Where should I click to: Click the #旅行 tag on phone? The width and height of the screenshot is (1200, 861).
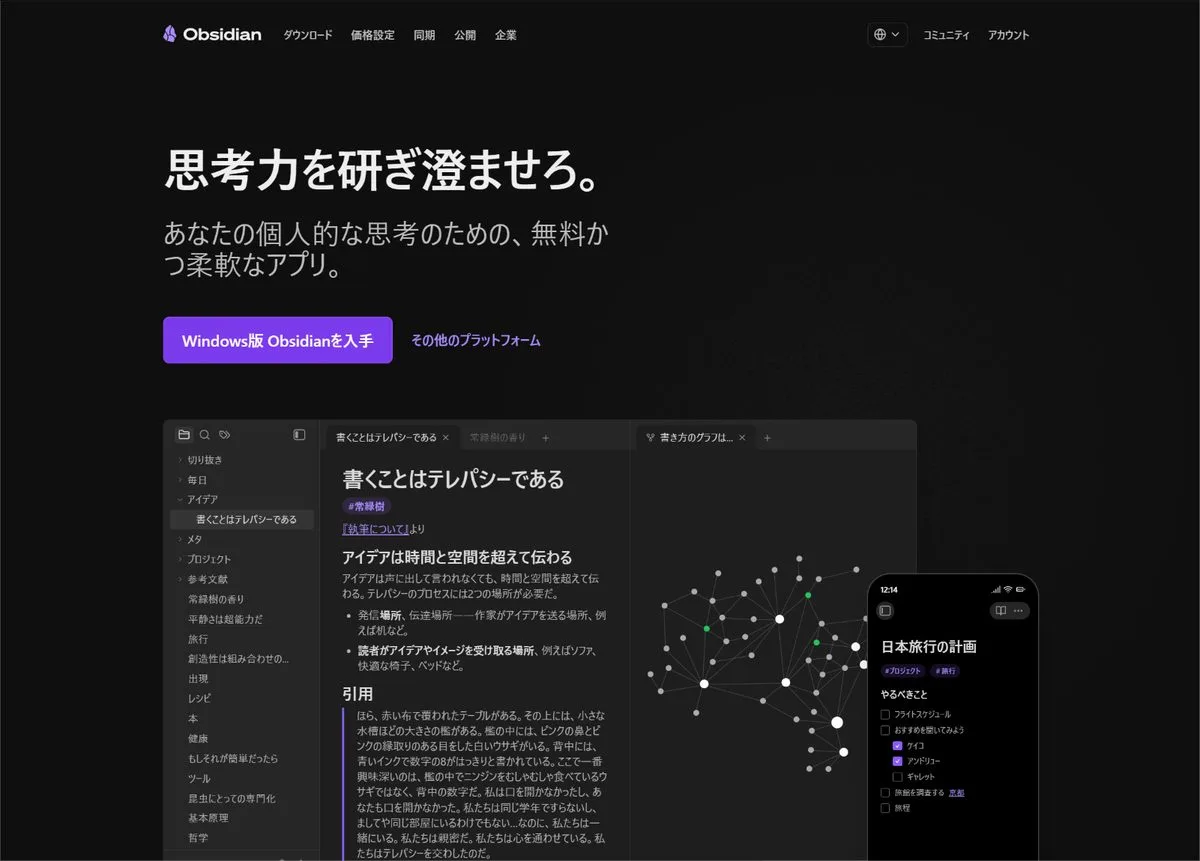pyautogui.click(x=945, y=671)
